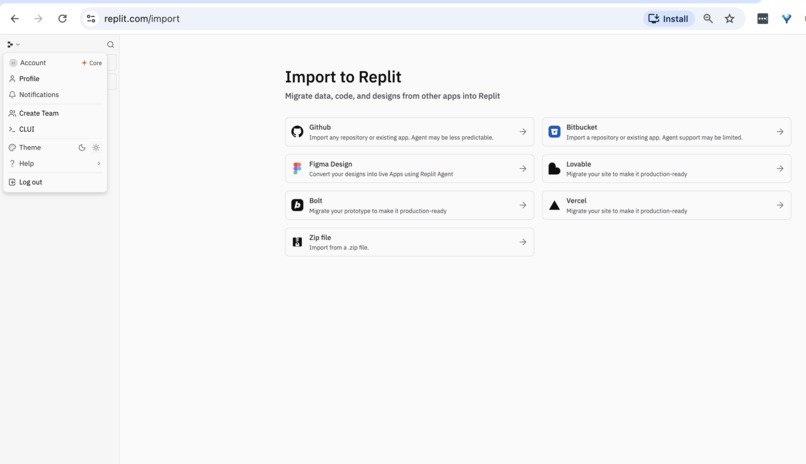This screenshot has height=464, width=806.
Task: Click Log out in the menu
Action: coord(55,182)
